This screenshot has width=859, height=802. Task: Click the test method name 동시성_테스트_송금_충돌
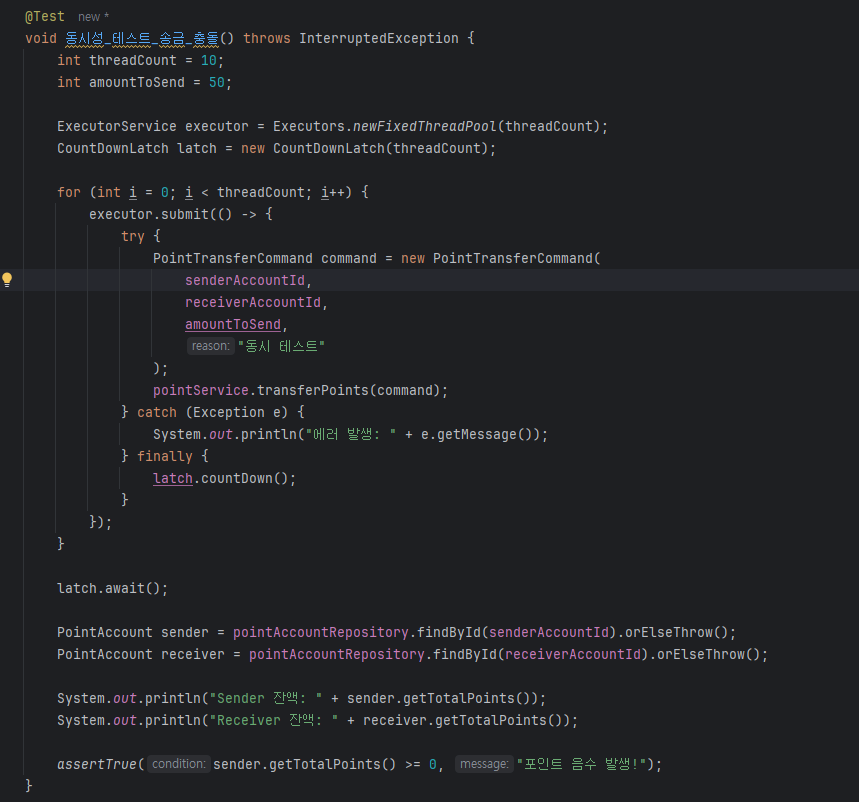pos(142,38)
